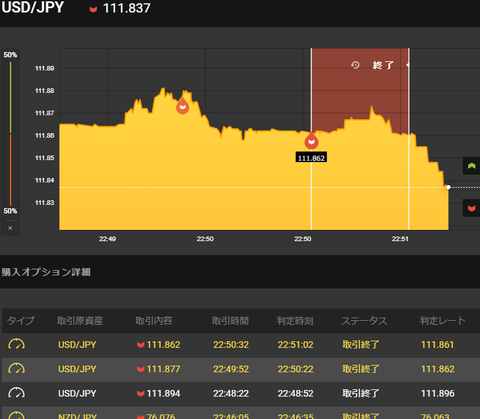
Task: Click the gauge icon in the 22:48:22 row
Action: pos(16,393)
